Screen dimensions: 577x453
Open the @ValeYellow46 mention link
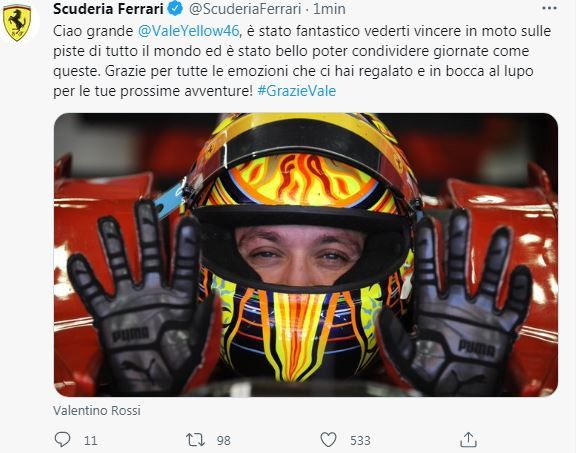[x=188, y=31]
